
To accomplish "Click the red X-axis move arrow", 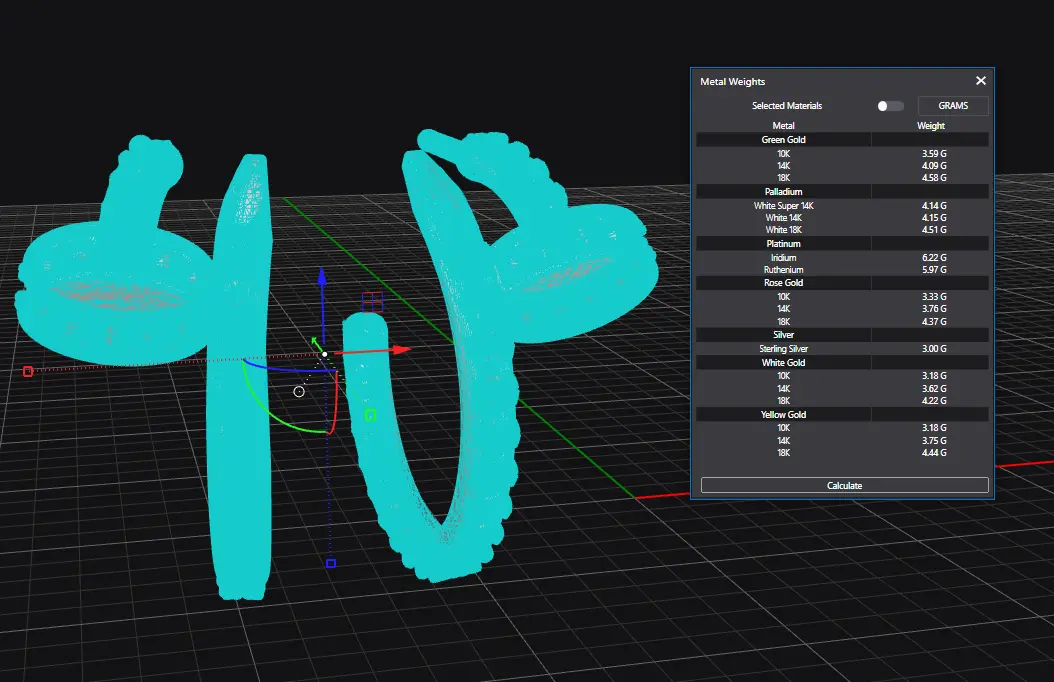I will click(x=400, y=350).
